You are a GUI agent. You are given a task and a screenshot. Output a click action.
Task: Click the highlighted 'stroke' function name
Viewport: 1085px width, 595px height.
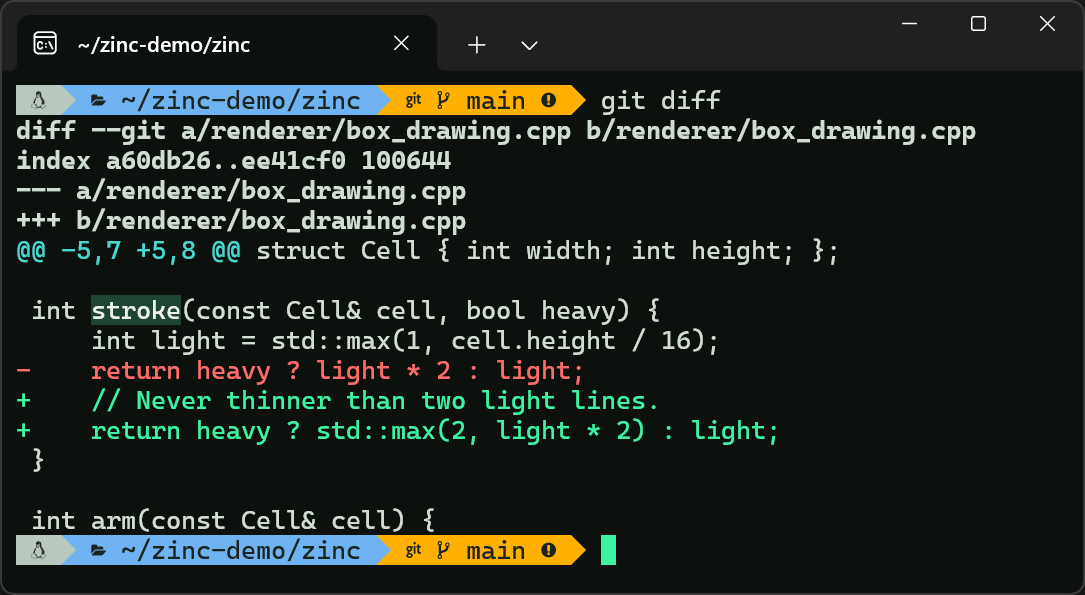click(136, 311)
